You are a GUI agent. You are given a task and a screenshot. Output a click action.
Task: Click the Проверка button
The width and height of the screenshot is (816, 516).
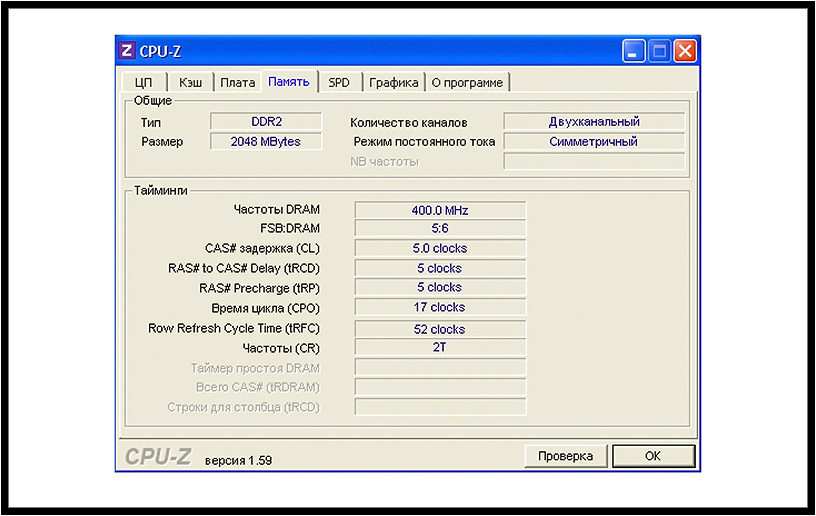click(565, 456)
